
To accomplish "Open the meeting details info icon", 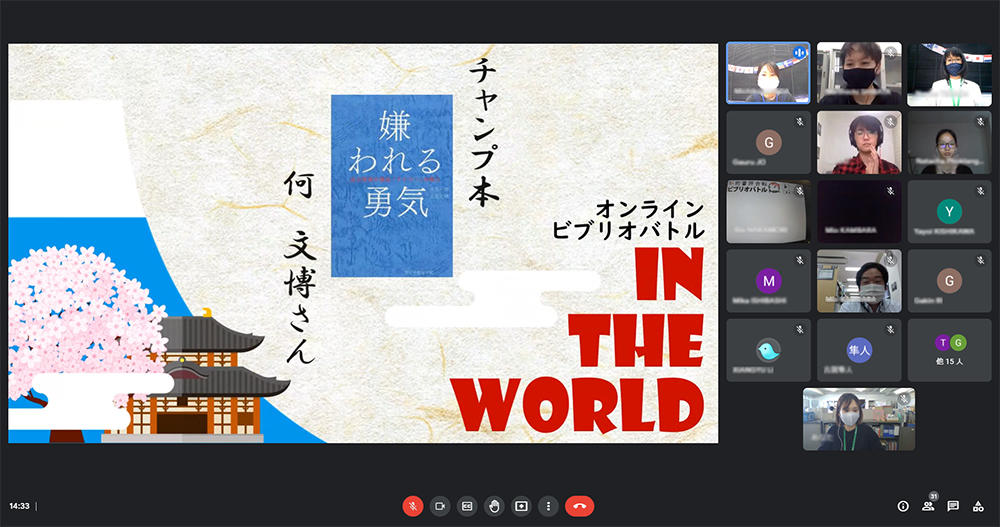I will (x=903, y=506).
